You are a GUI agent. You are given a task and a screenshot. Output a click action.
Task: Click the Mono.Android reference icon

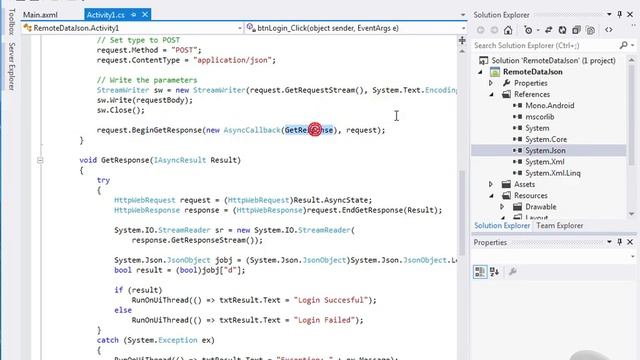pyautogui.click(x=518, y=105)
